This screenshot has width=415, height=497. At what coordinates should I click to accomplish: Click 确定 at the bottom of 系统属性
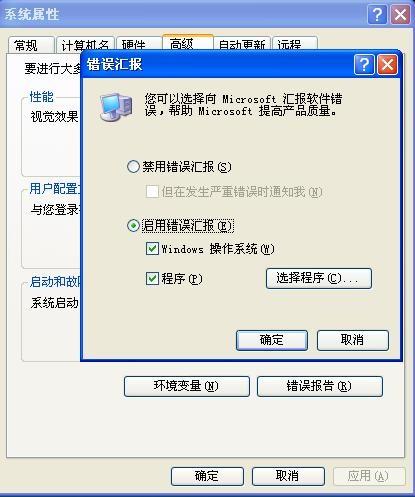tap(207, 476)
